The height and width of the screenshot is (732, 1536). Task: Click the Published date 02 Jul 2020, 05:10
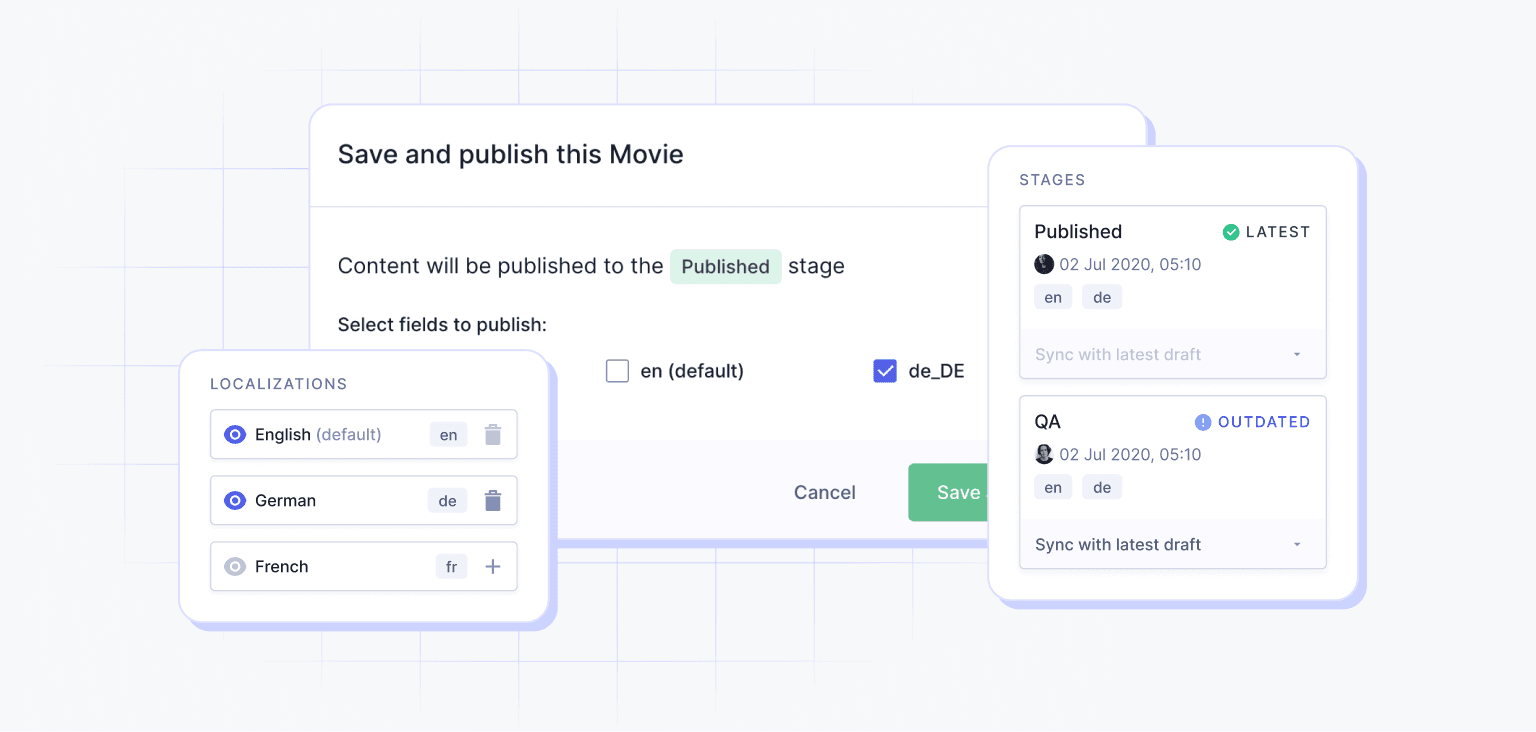pyautogui.click(x=1130, y=264)
